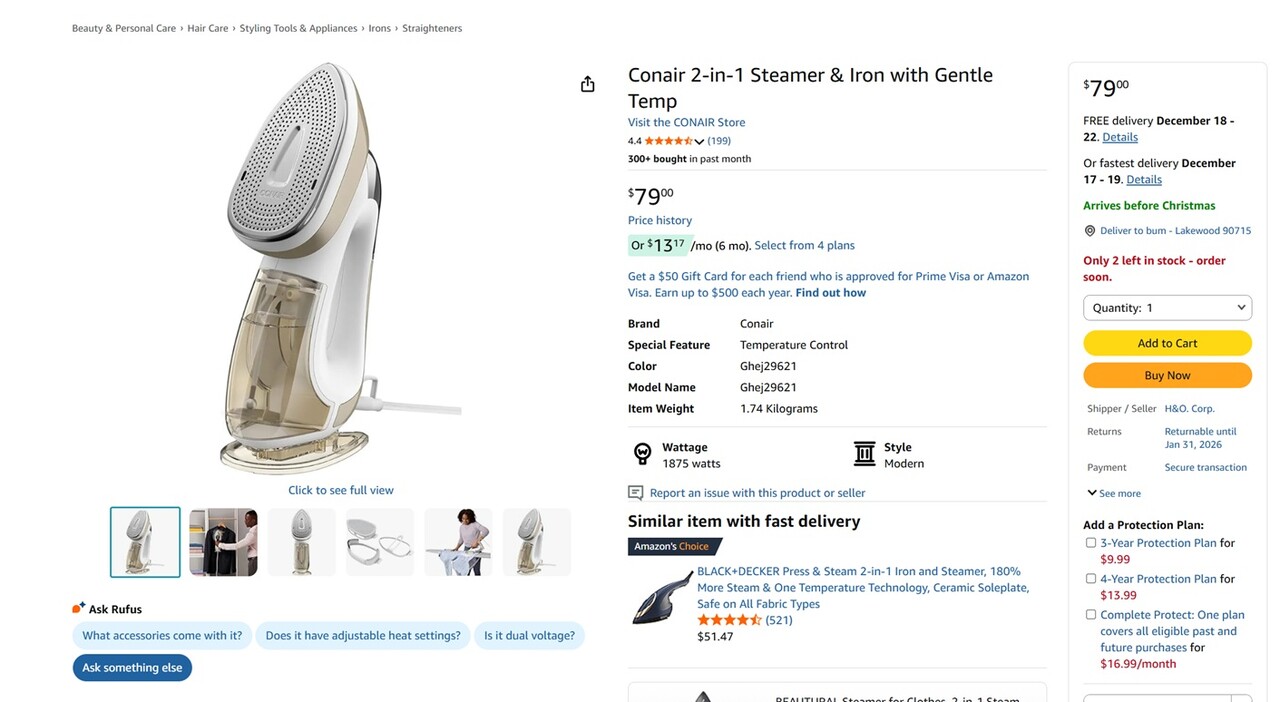
Task: Click the Buy Now button
Action: pos(1167,376)
